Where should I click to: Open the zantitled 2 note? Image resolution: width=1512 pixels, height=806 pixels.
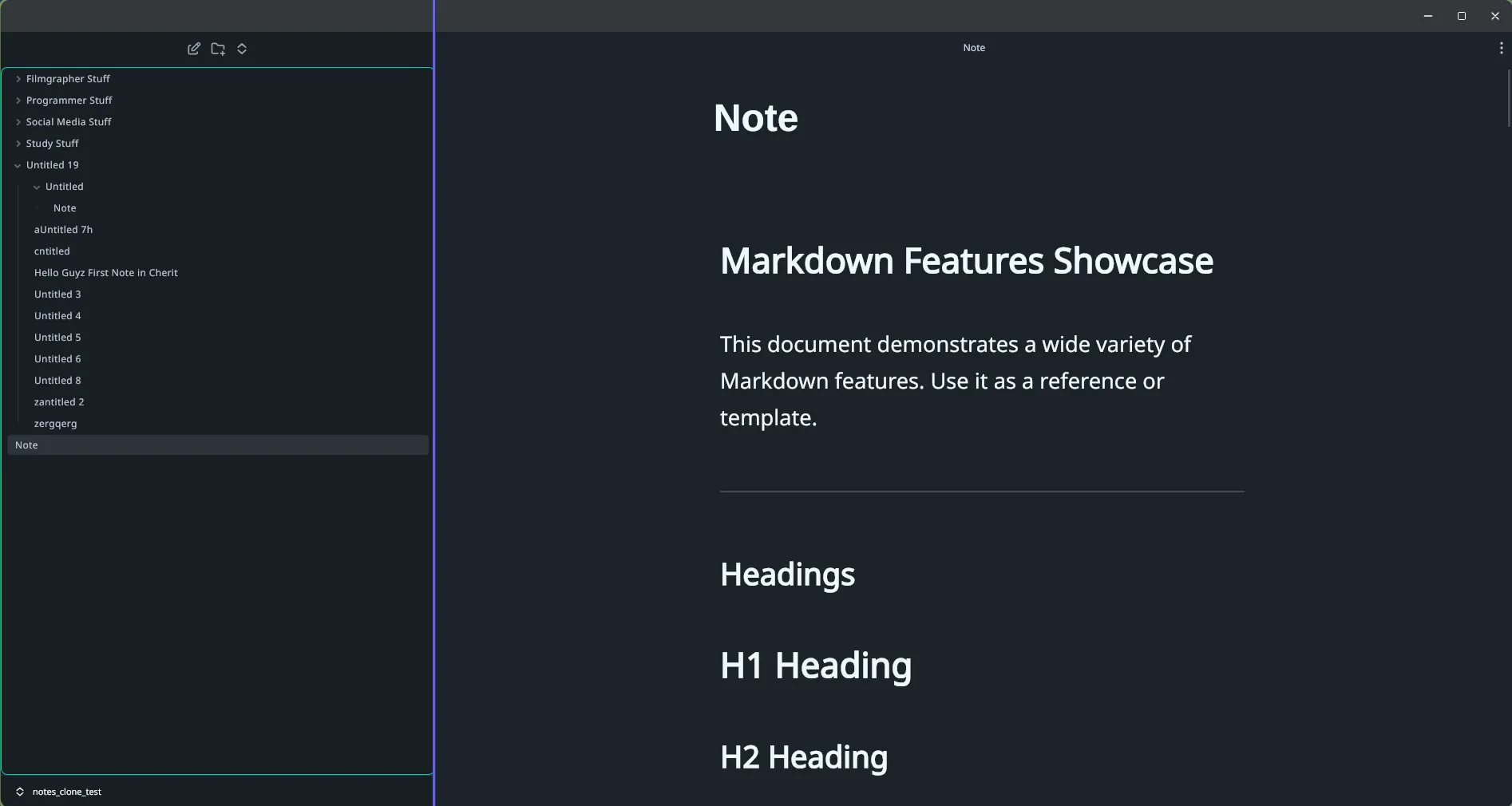[58, 402]
